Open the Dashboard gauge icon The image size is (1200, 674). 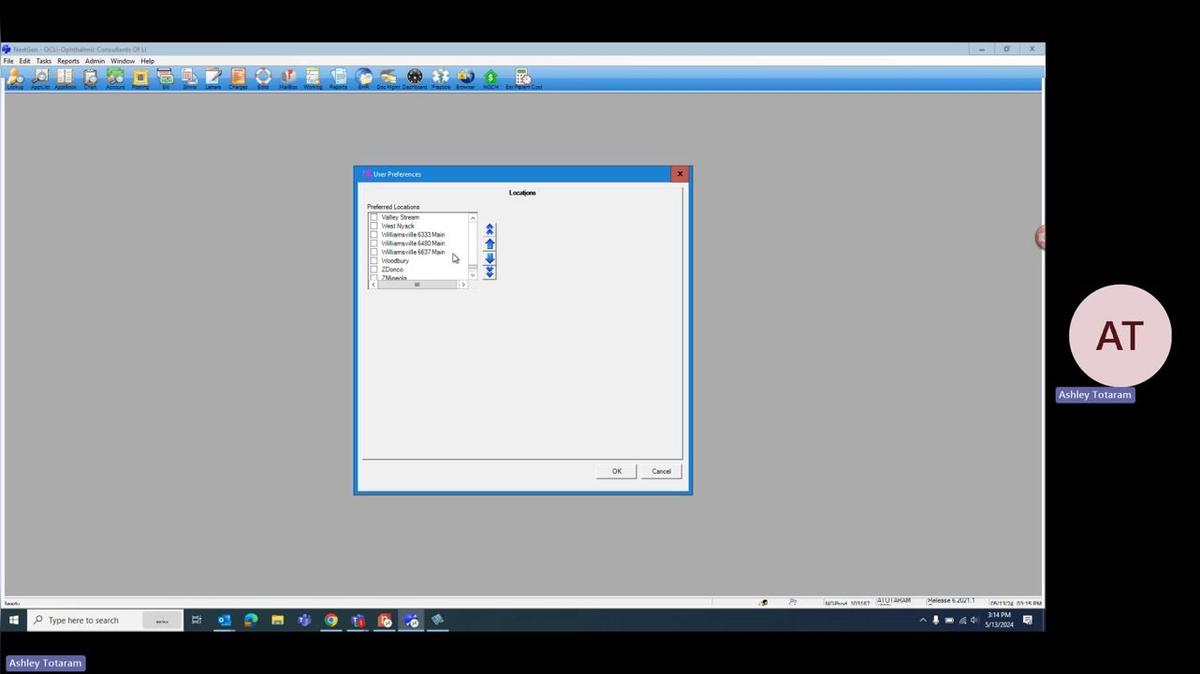click(415, 77)
